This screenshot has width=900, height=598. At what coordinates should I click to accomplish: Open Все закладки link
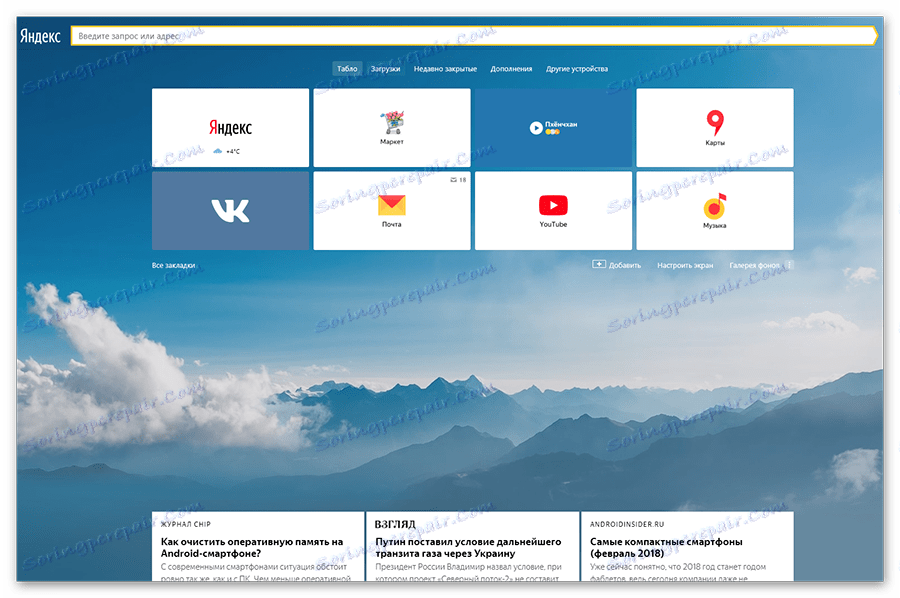point(173,265)
